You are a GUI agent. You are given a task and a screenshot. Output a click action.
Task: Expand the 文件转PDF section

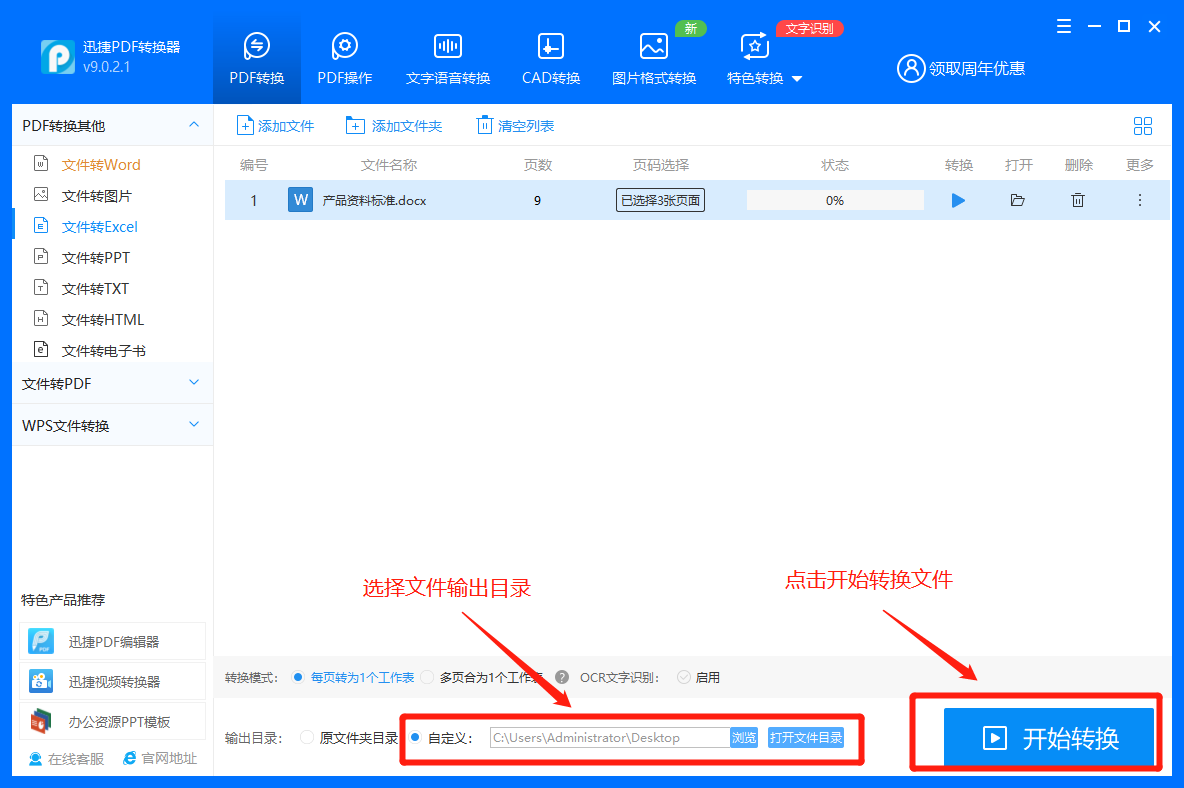tap(194, 383)
